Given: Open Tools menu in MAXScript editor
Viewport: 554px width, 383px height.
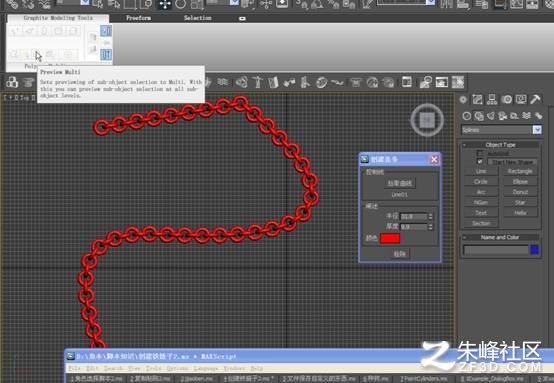Looking at the screenshot, I should tap(154, 369).
